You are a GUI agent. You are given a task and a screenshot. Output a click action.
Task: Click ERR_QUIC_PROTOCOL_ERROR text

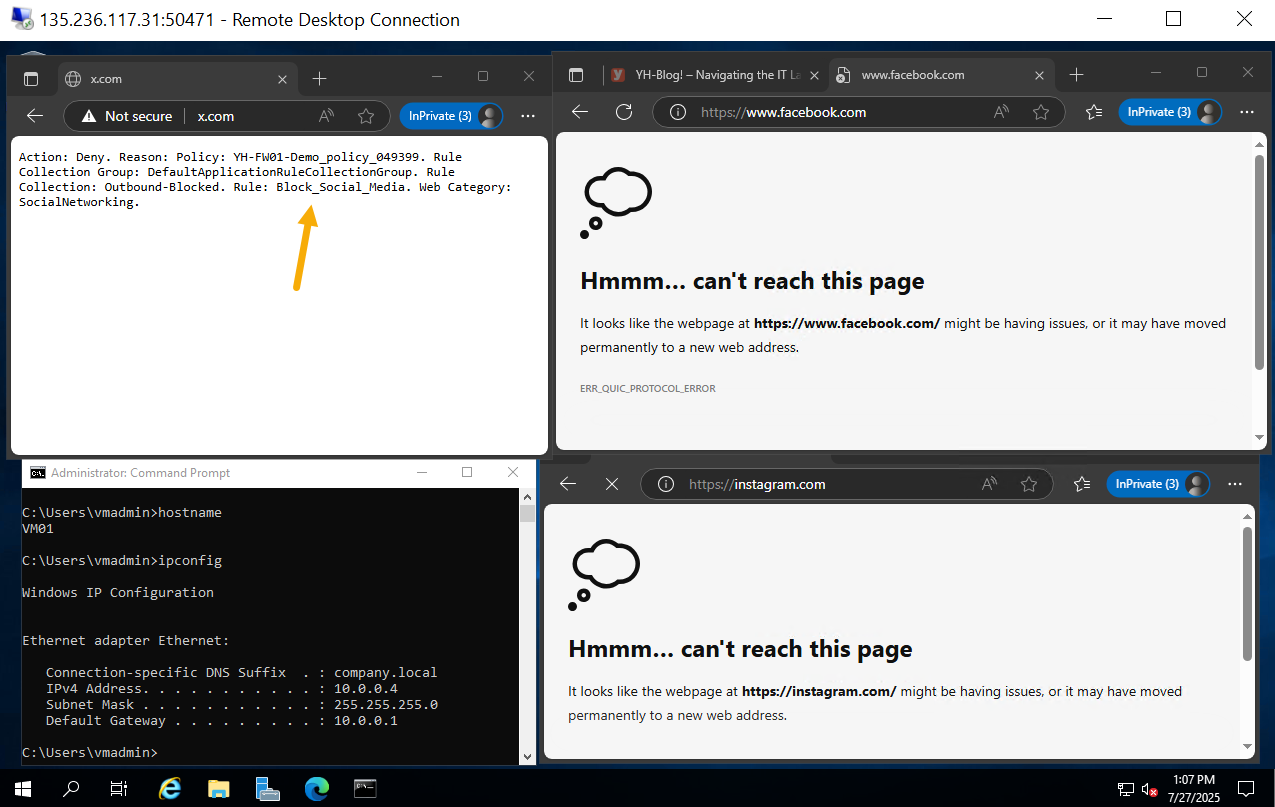pos(648,388)
